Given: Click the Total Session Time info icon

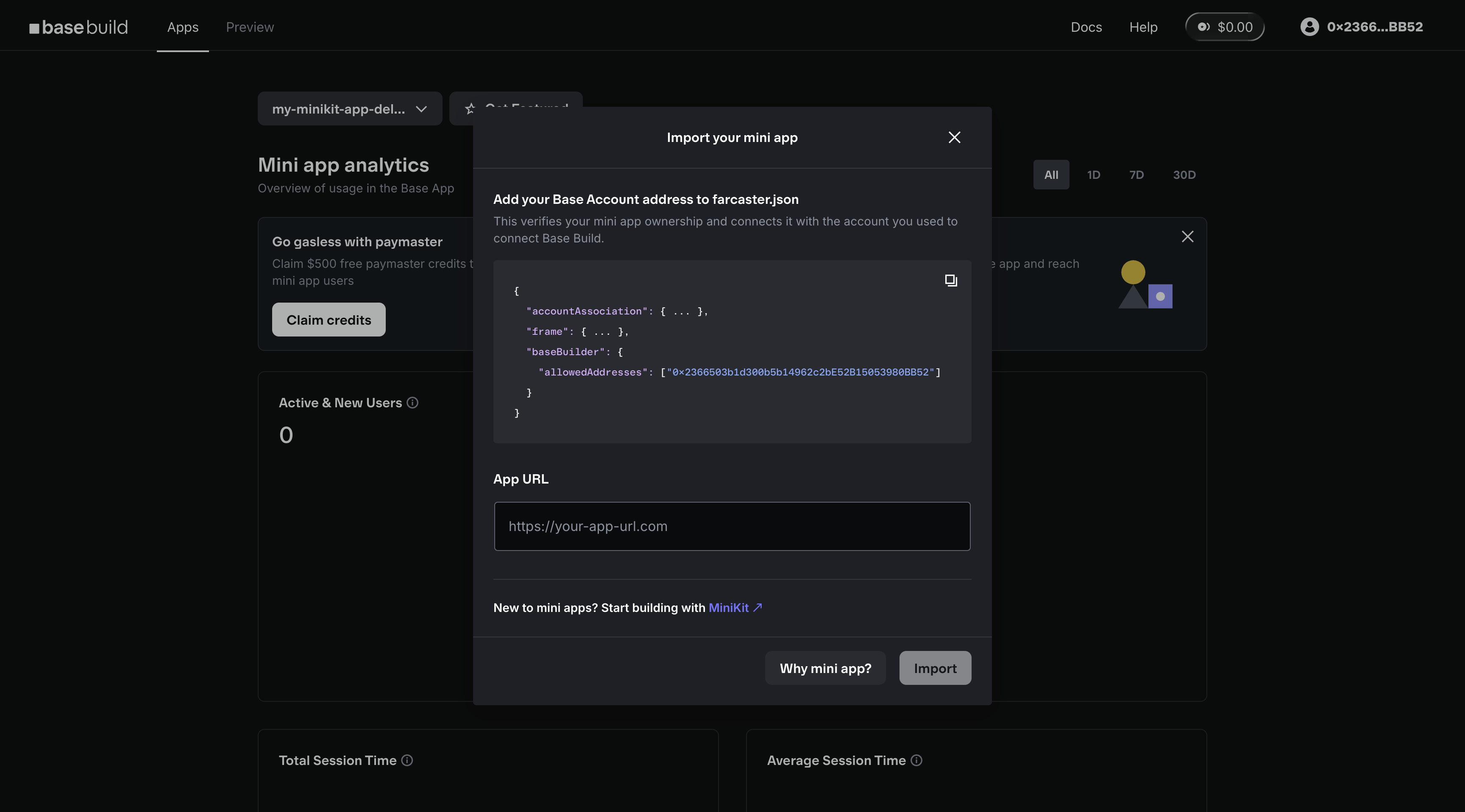Looking at the screenshot, I should (407, 760).
